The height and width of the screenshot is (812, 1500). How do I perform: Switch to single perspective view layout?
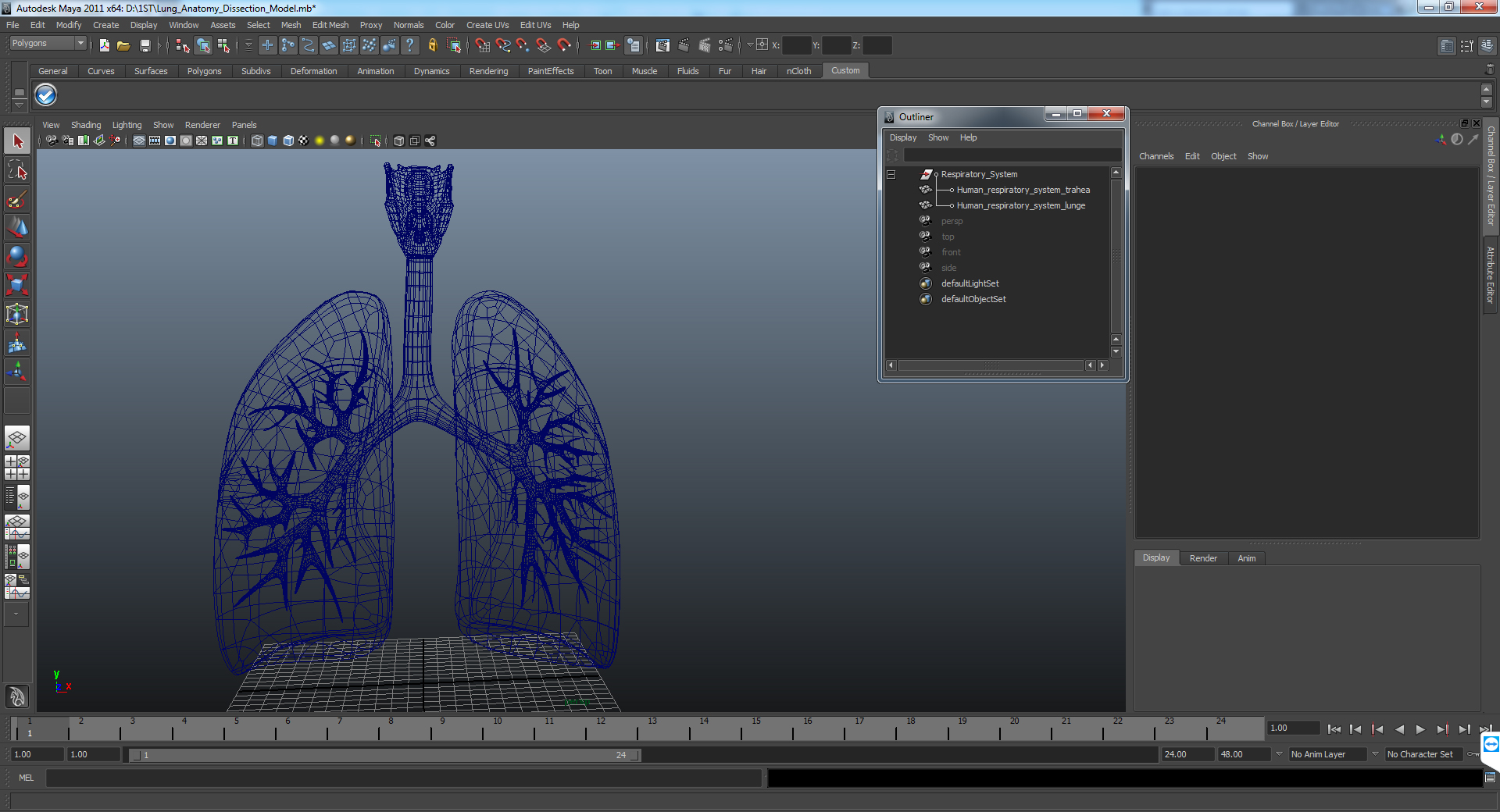17,438
